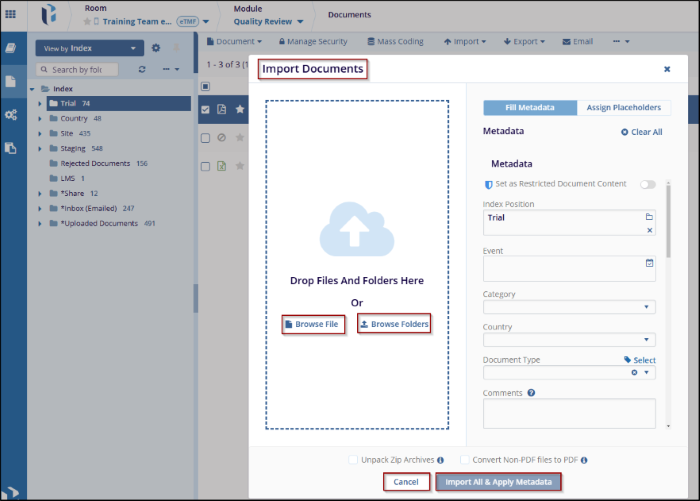Viewport: 700px width, 501px height.
Task: Open folder picker icon in Index Position
Action: click(x=648, y=217)
